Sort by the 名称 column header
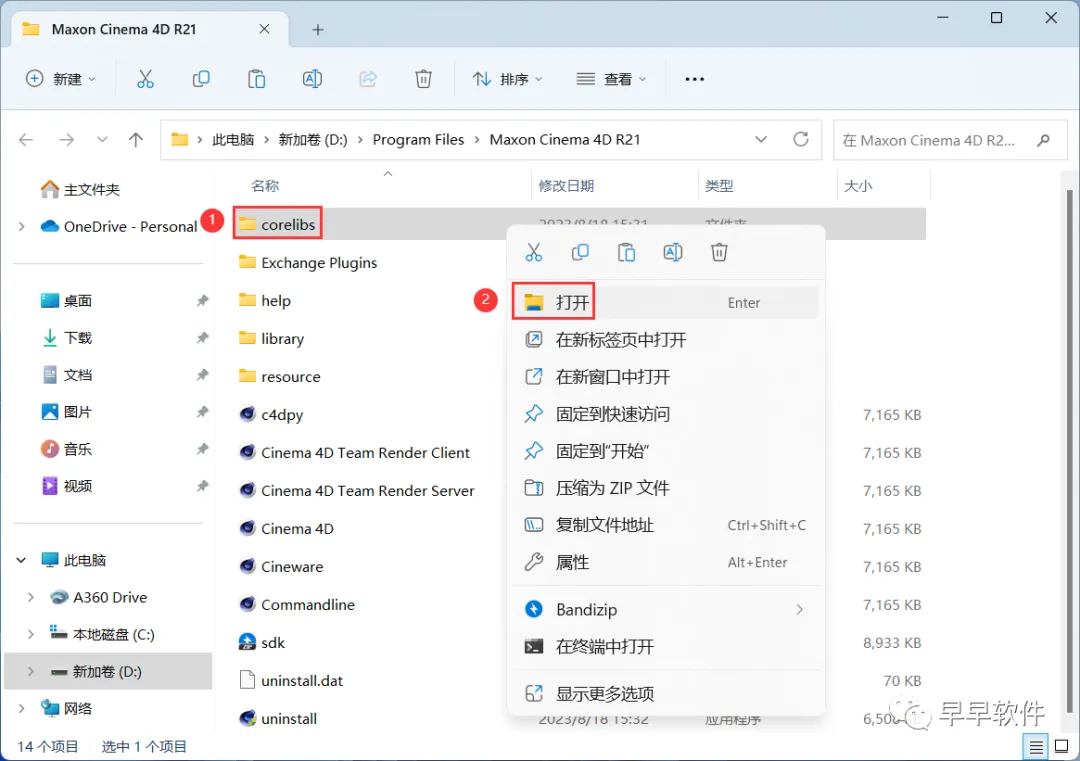This screenshot has height=761, width=1080. (265, 186)
